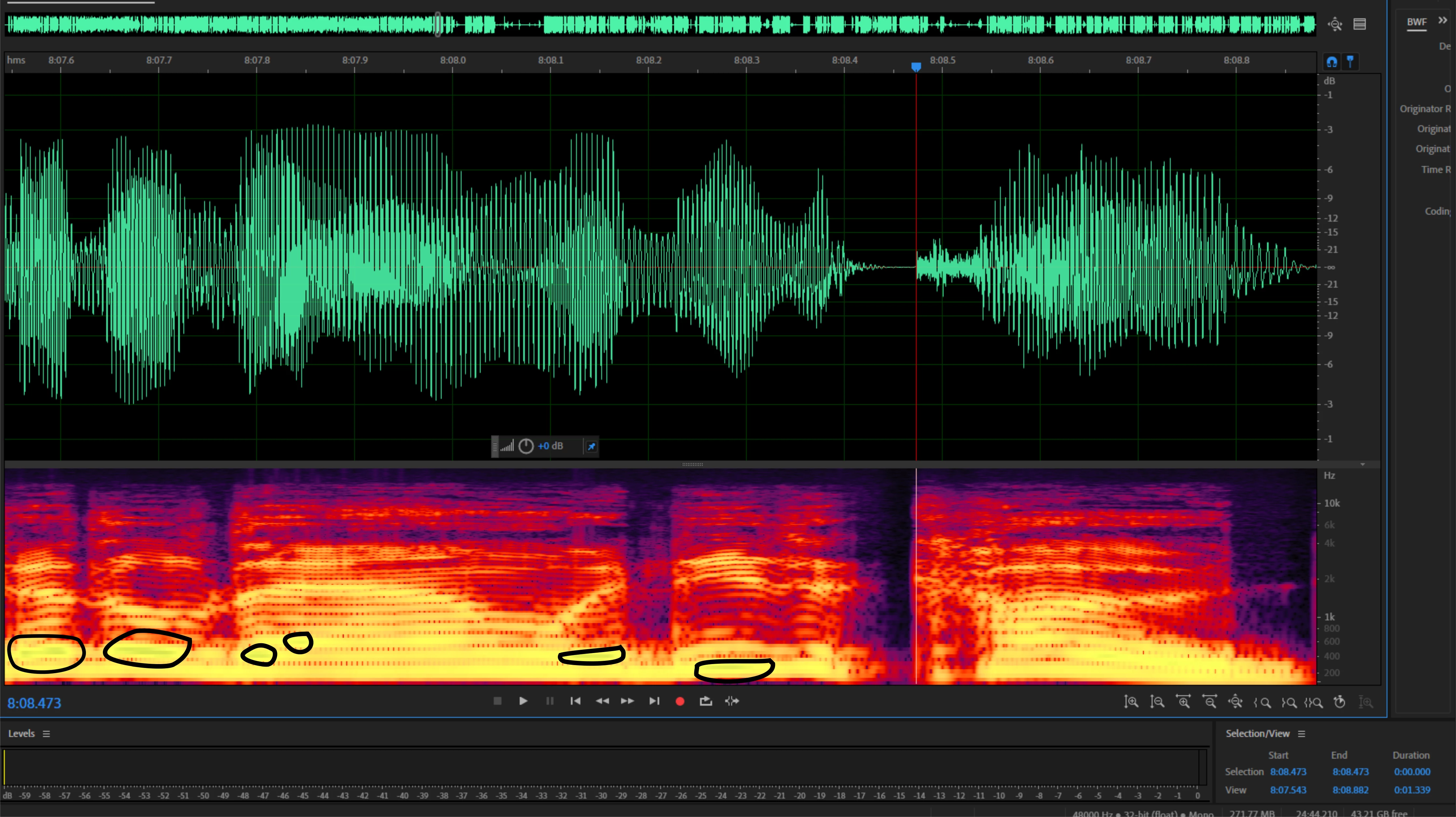
Task: Click the Selection Start time field
Action: (x=1288, y=772)
